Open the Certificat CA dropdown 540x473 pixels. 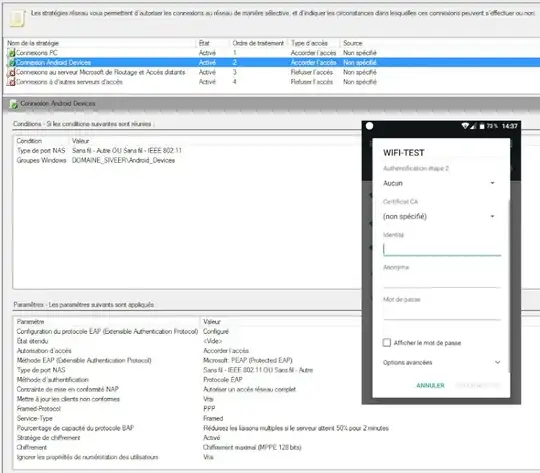pos(439,216)
